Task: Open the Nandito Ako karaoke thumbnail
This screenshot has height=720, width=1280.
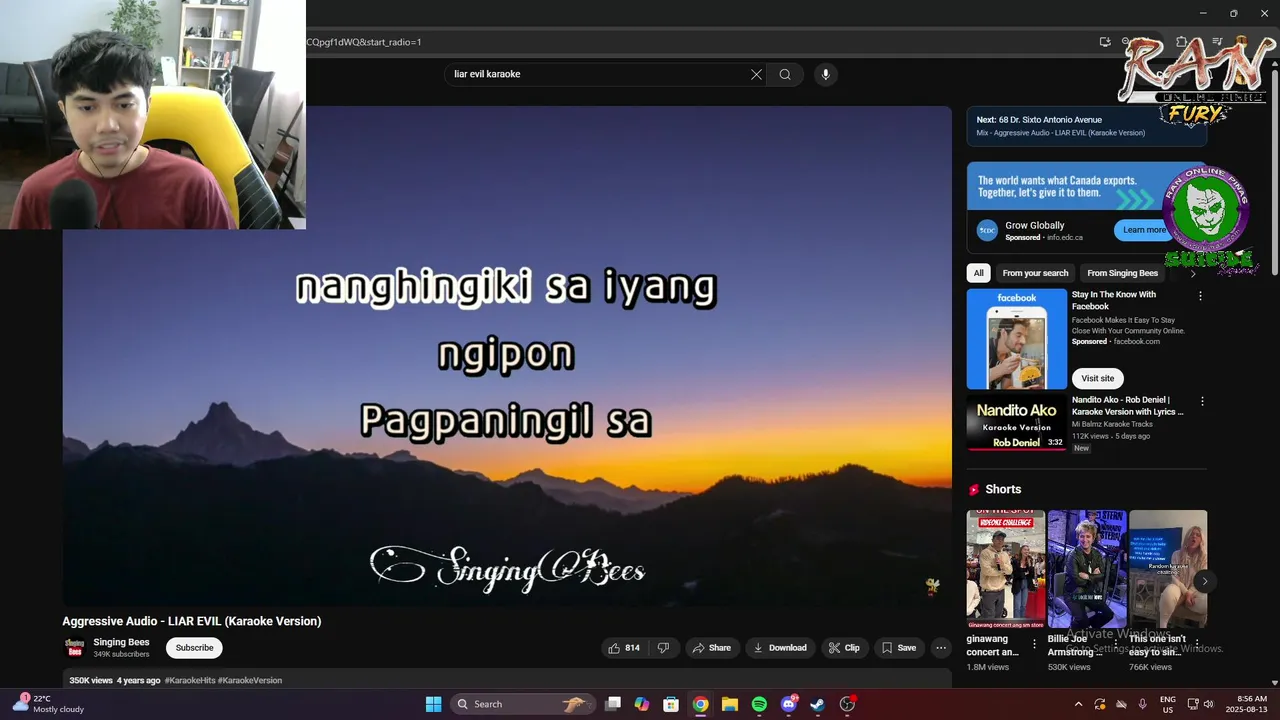Action: point(1017,422)
